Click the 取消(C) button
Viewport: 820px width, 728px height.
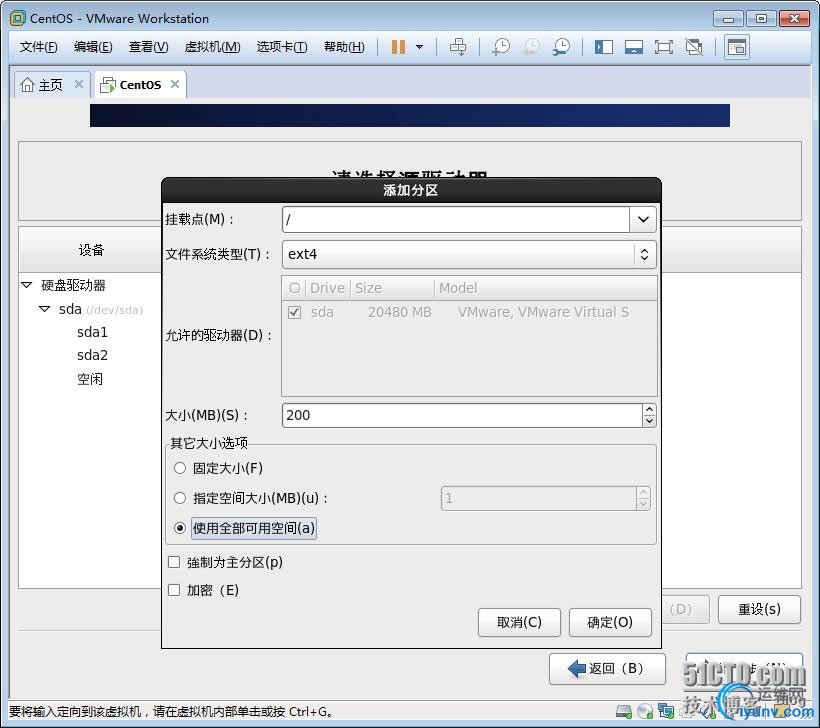click(519, 622)
